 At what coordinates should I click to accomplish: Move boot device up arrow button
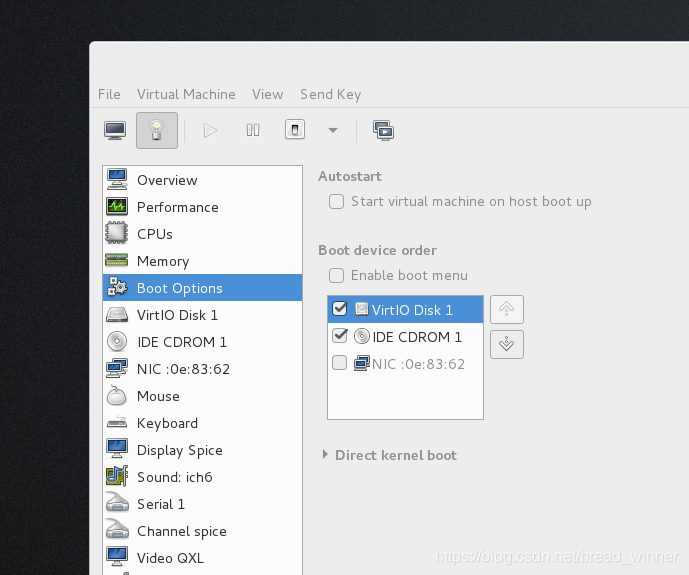[x=507, y=309]
